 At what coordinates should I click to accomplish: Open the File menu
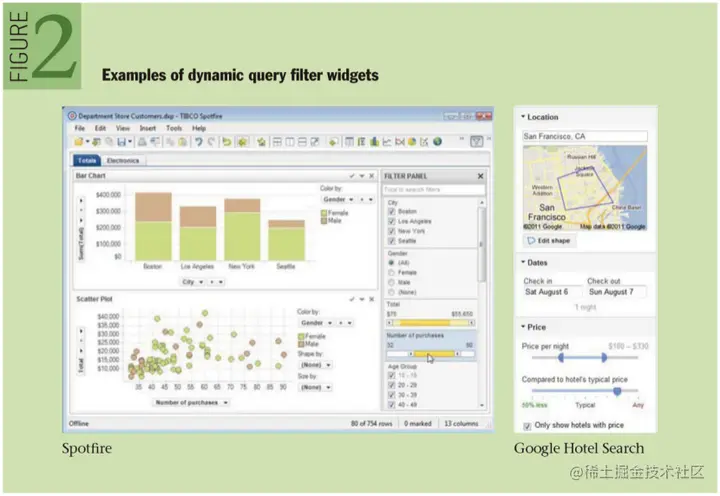(x=80, y=128)
